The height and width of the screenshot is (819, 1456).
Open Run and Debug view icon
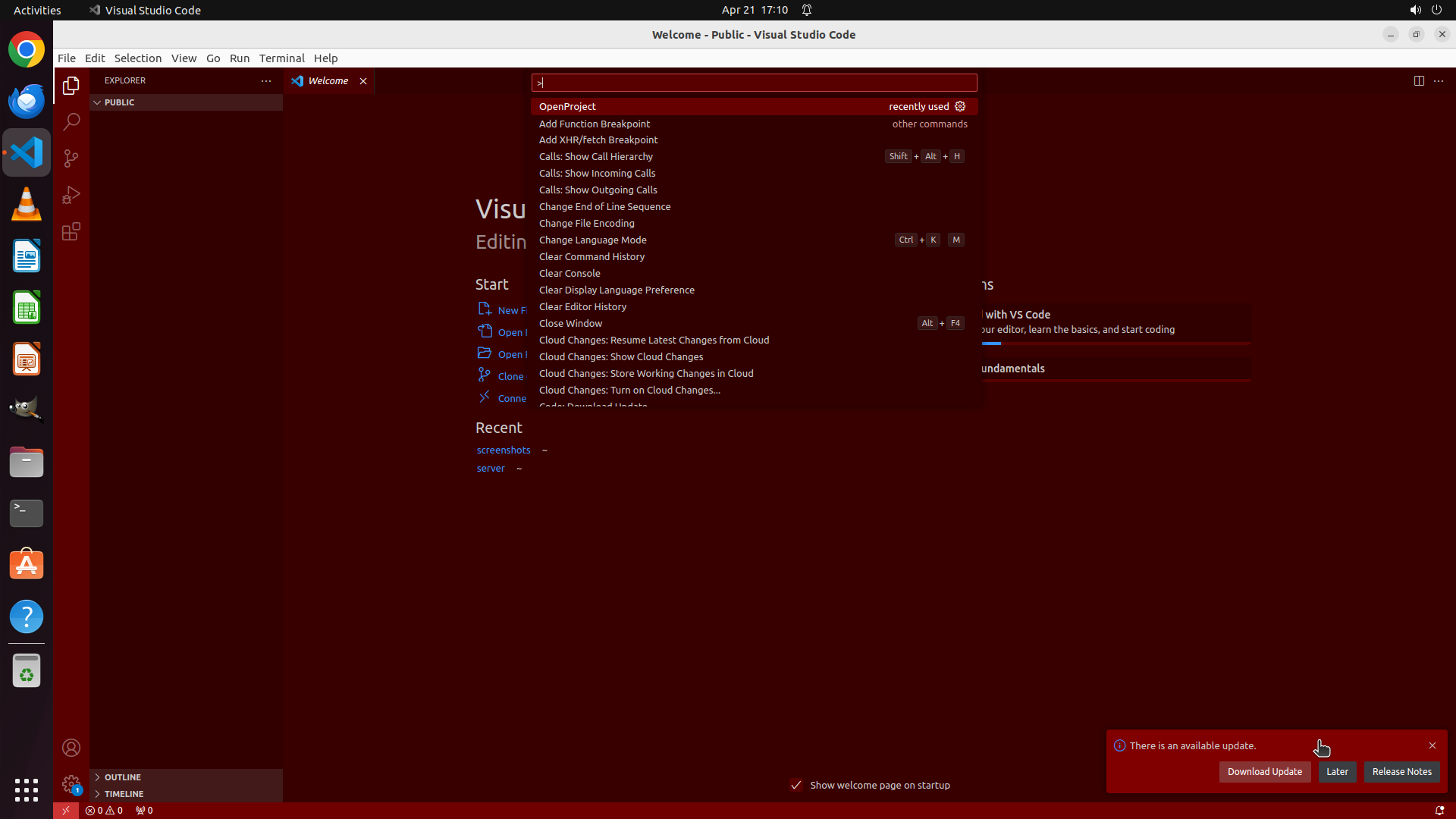71,195
